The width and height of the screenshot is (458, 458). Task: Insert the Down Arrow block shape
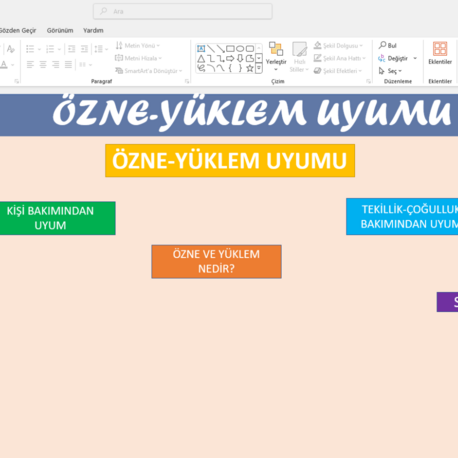(240, 59)
